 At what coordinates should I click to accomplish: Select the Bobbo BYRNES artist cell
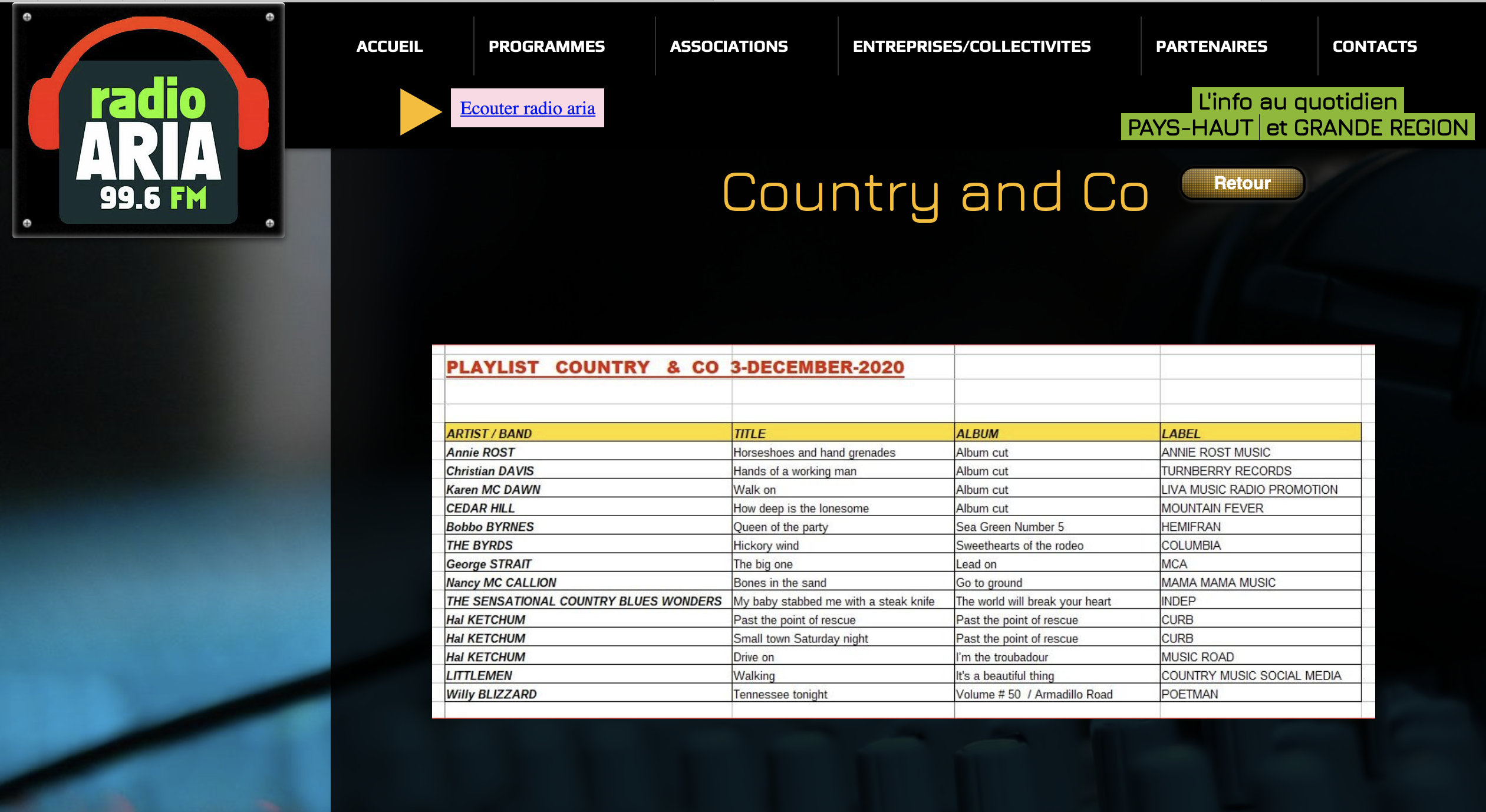coord(588,526)
